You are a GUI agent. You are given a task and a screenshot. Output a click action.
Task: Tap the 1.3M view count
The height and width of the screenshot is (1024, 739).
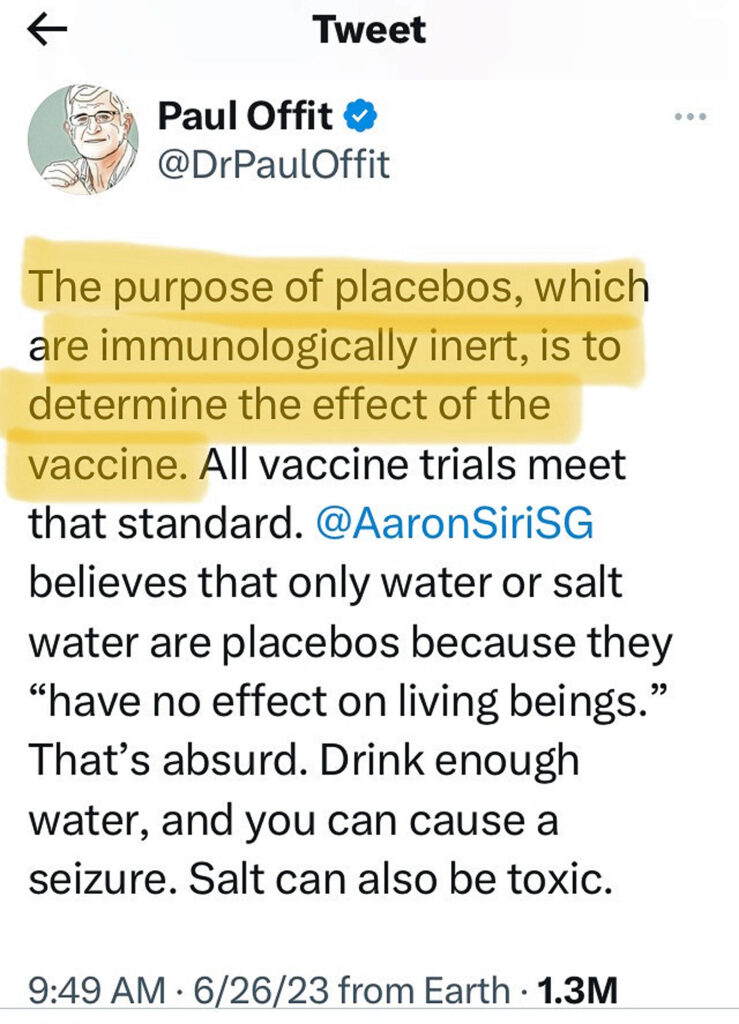[577, 990]
